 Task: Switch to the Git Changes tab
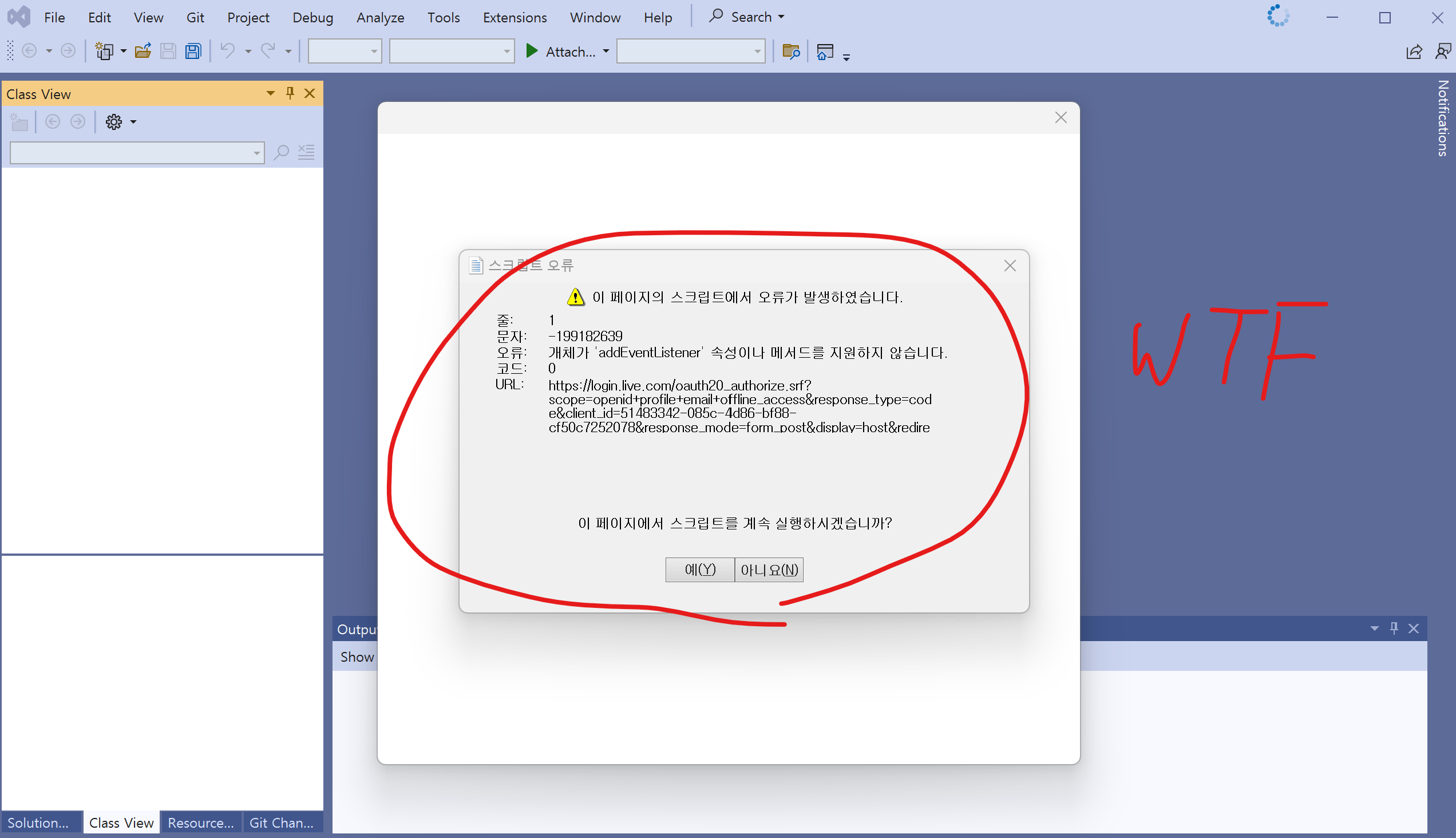click(x=282, y=823)
